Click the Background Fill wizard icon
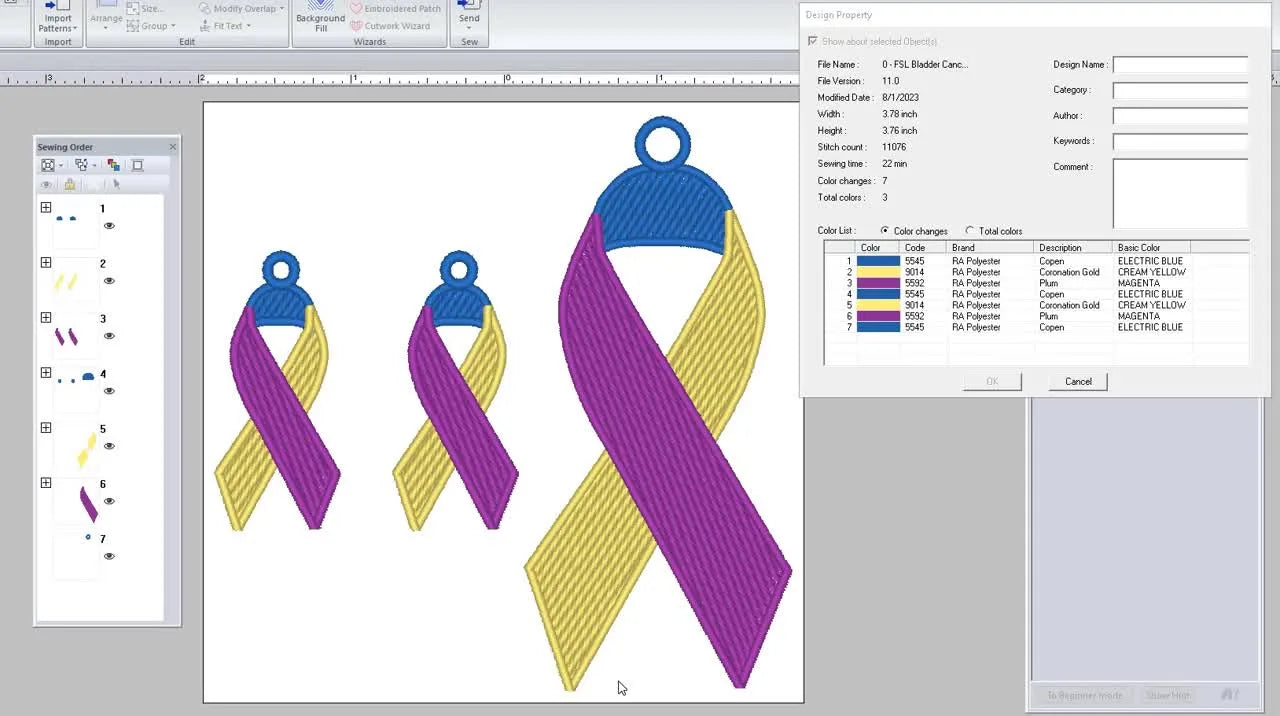Image resolution: width=1280 pixels, height=716 pixels. [320, 17]
